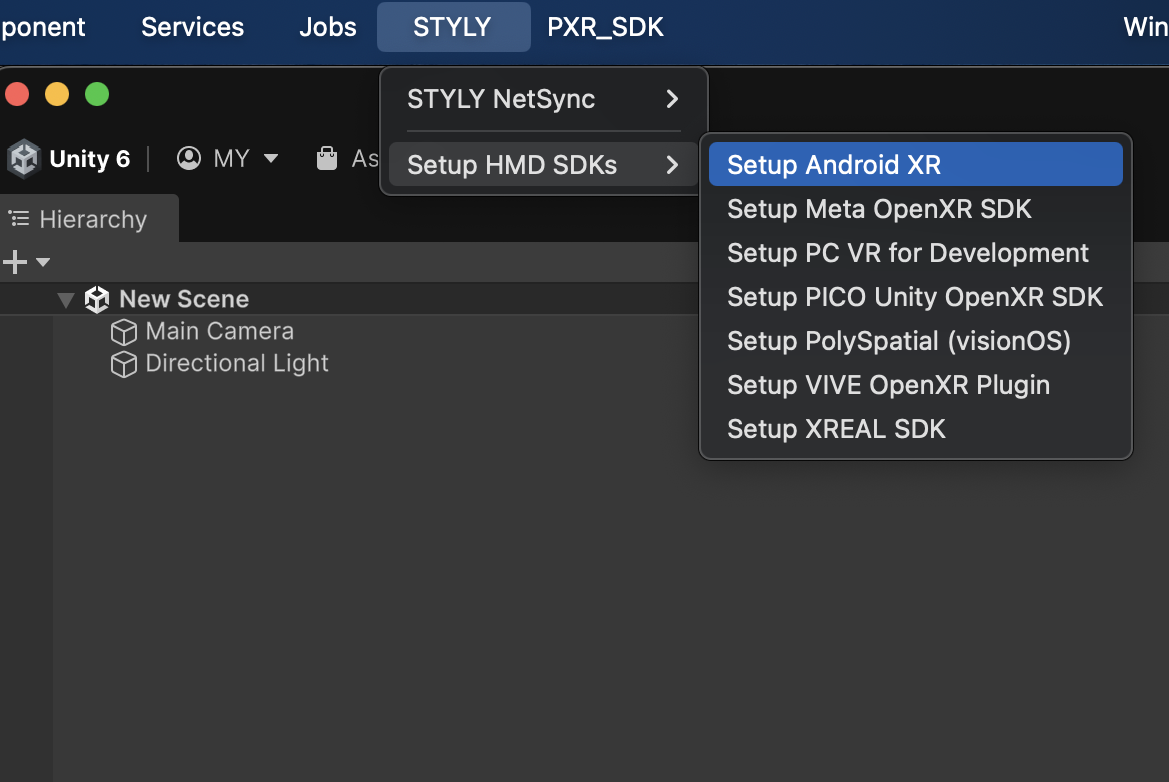
Task: Select Directional Light in the Hierarchy
Action: click(237, 364)
